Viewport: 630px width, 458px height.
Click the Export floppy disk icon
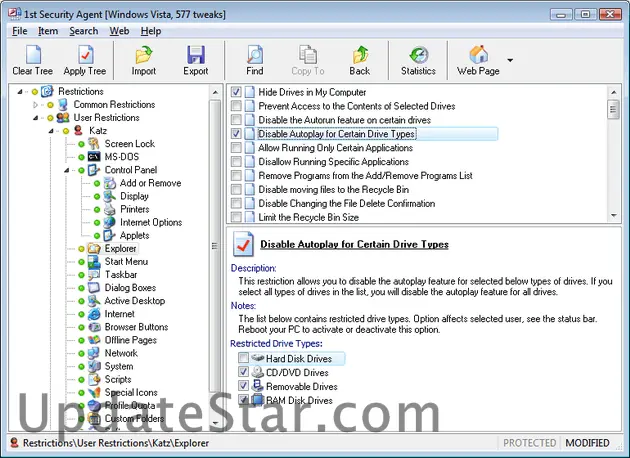196,55
